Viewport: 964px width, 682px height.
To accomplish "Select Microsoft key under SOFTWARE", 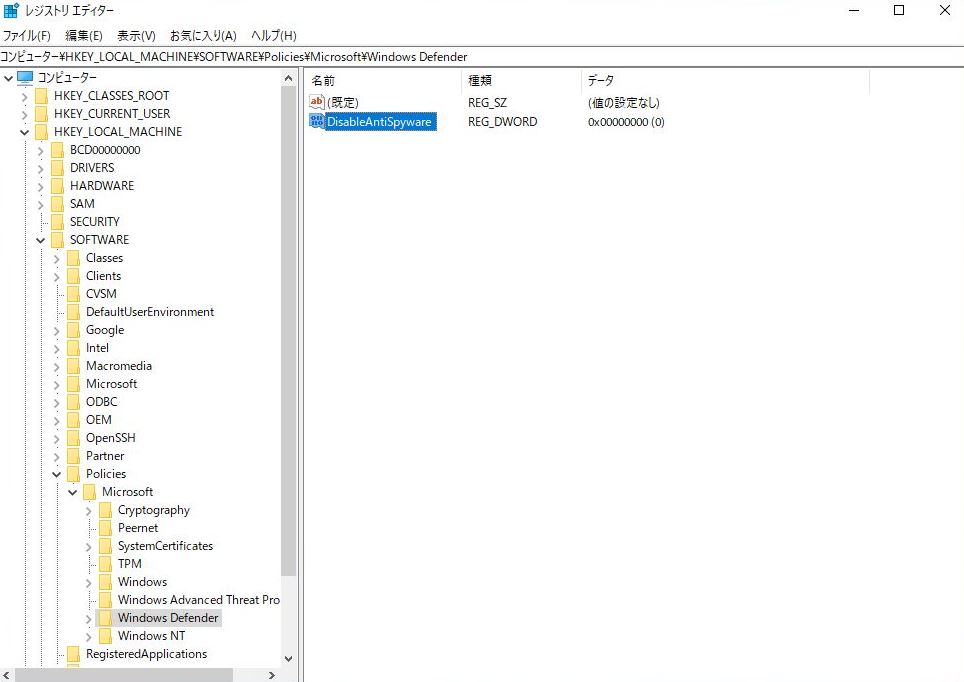I will 111,384.
